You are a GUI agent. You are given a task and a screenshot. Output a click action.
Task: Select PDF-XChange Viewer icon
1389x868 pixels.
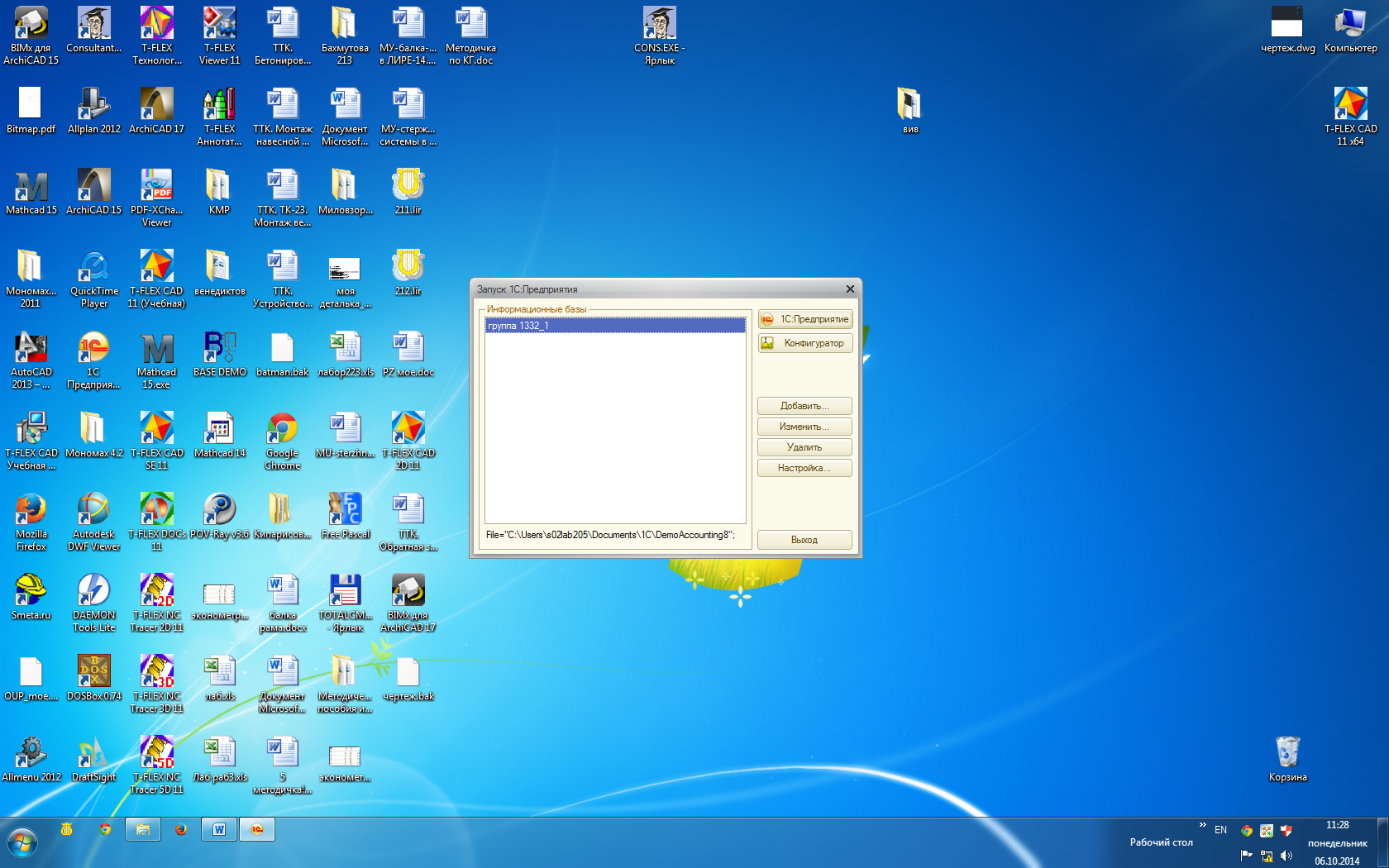156,198
